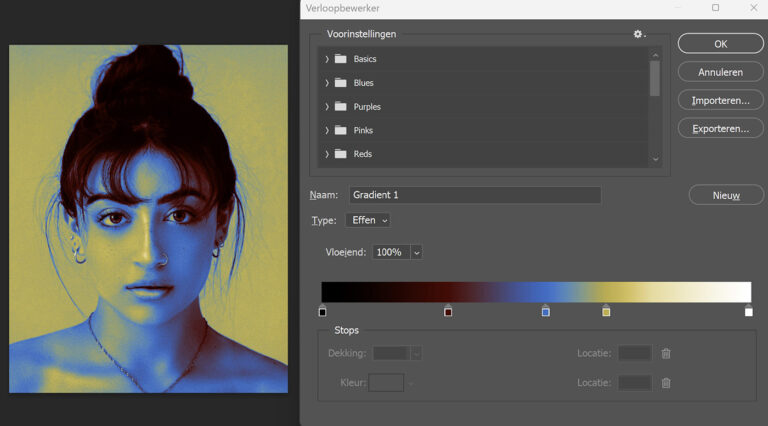Select the blue color stop
Image resolution: width=768 pixels, height=426 pixels.
pyautogui.click(x=545, y=311)
